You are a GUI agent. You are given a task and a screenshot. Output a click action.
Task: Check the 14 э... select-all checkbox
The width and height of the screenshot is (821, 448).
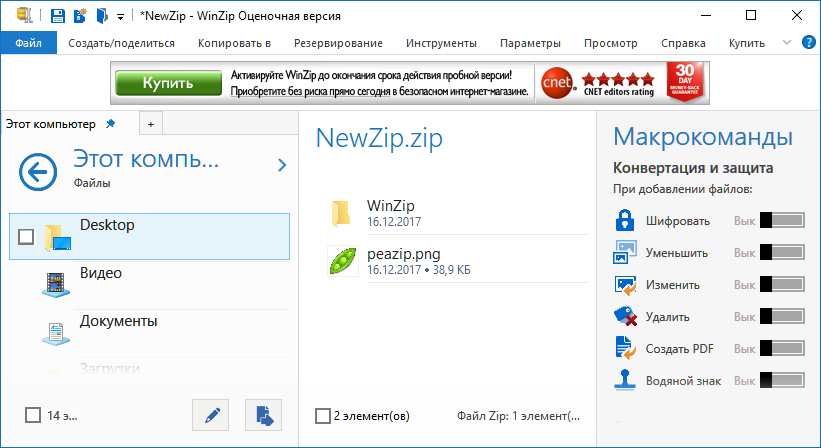(x=33, y=415)
